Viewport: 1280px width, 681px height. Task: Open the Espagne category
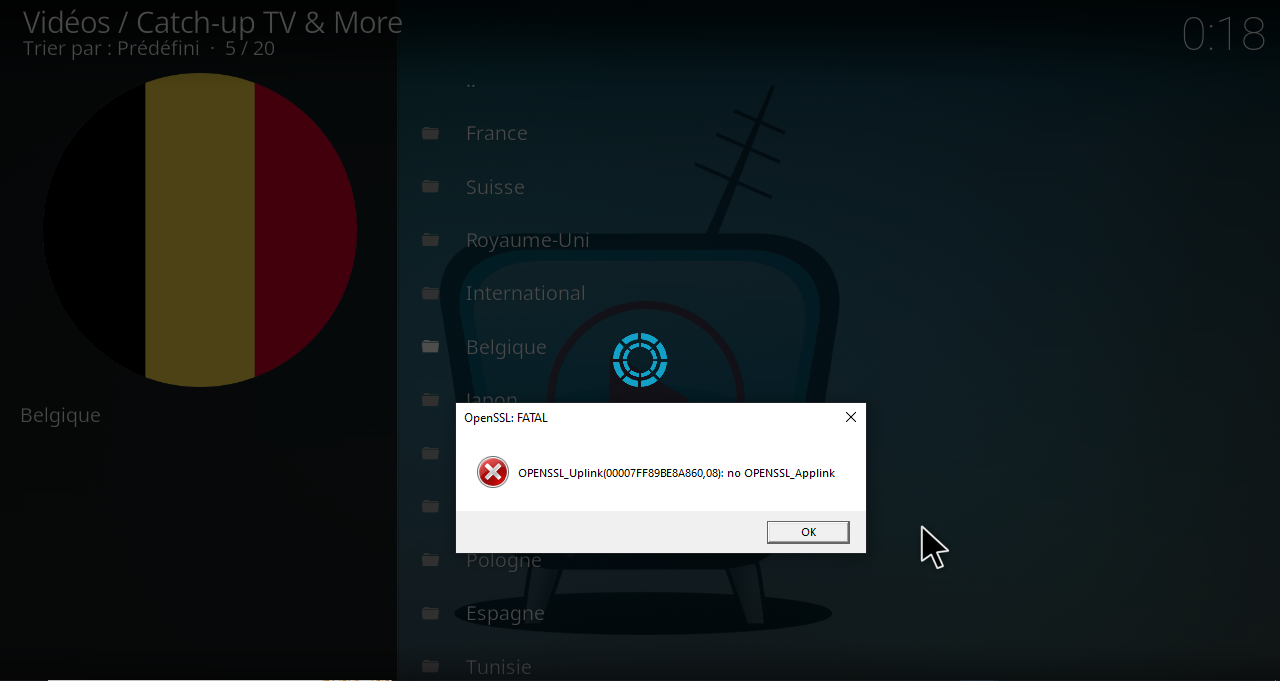tap(505, 613)
